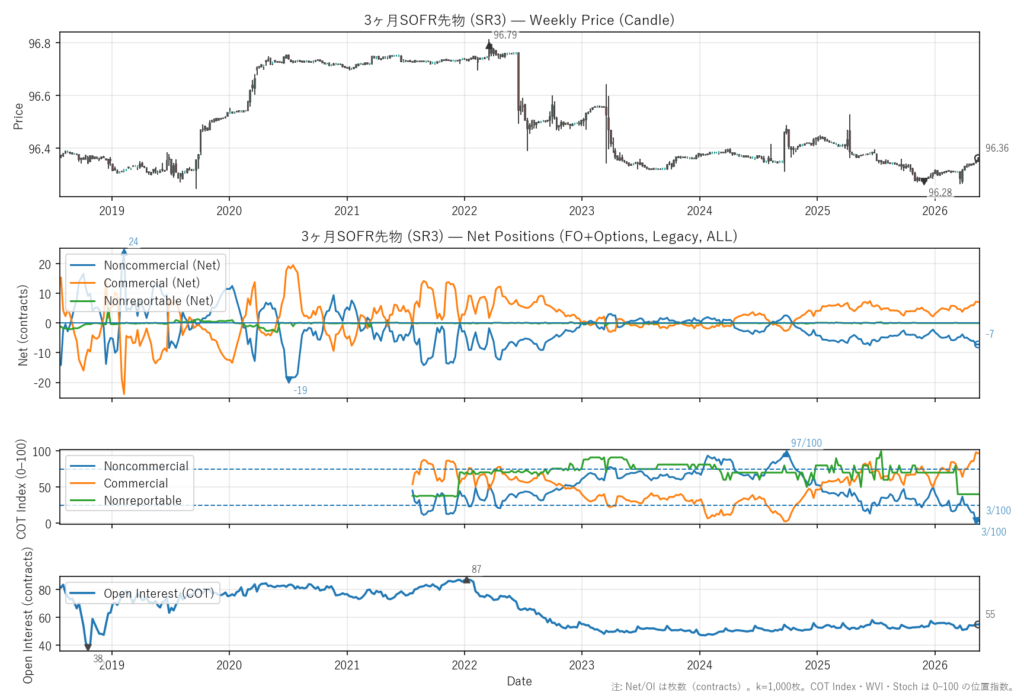Viewport: 1024px width, 699px height.
Task: Click the 96.6 tick on the Price axis
Action: [39, 96]
